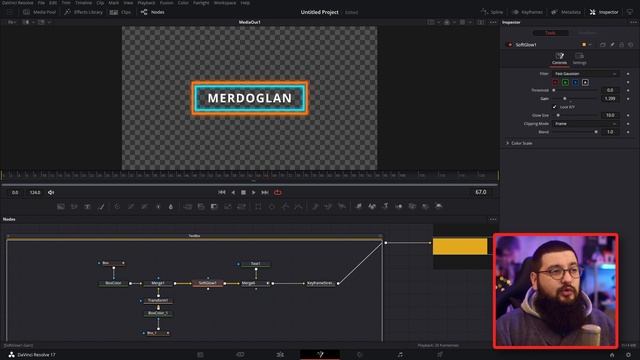Screen dimensions: 640x360
Task: Play the composition in reverse
Action: pos(233,192)
